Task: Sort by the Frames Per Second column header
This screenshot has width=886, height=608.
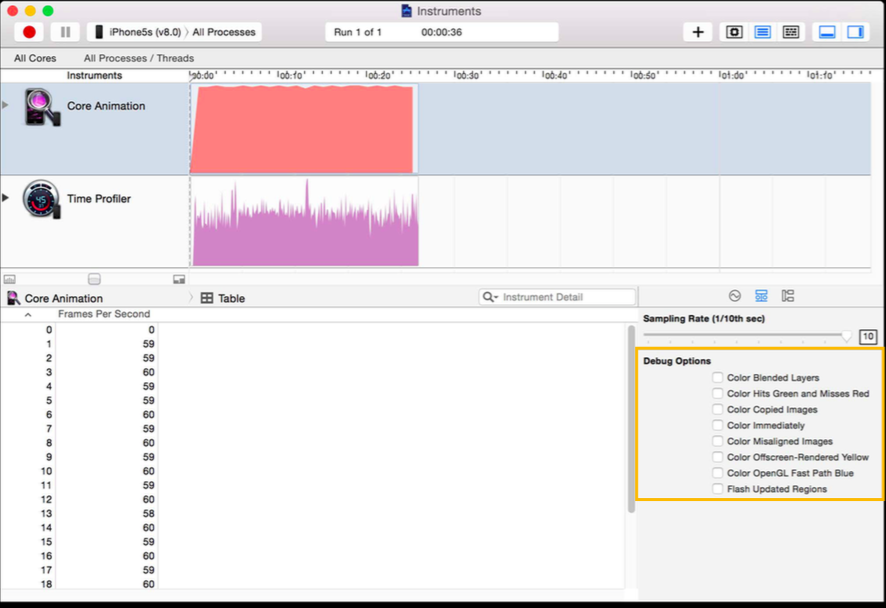Action: [104, 314]
